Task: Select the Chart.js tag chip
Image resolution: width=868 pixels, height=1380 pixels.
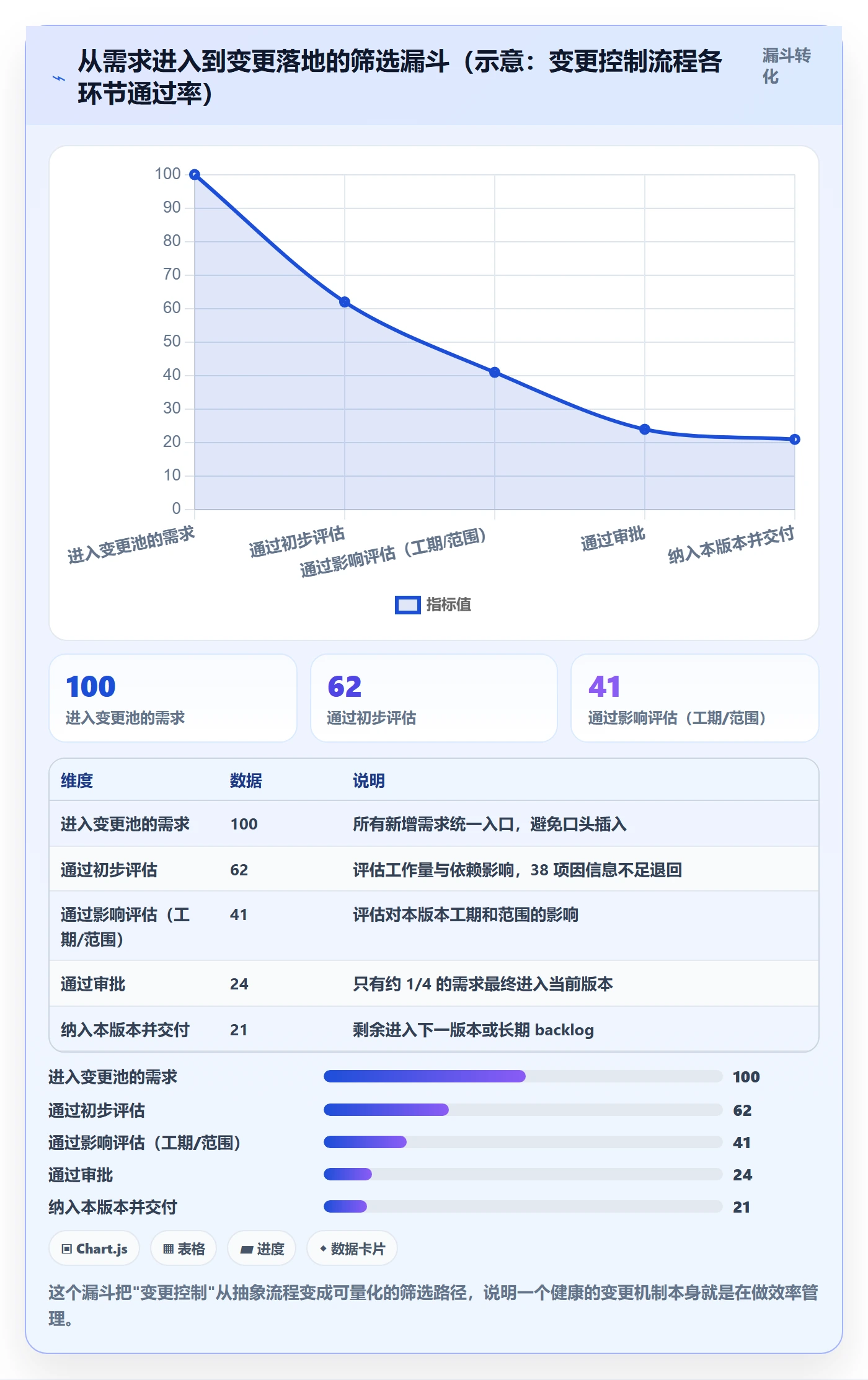Action: [x=94, y=1249]
